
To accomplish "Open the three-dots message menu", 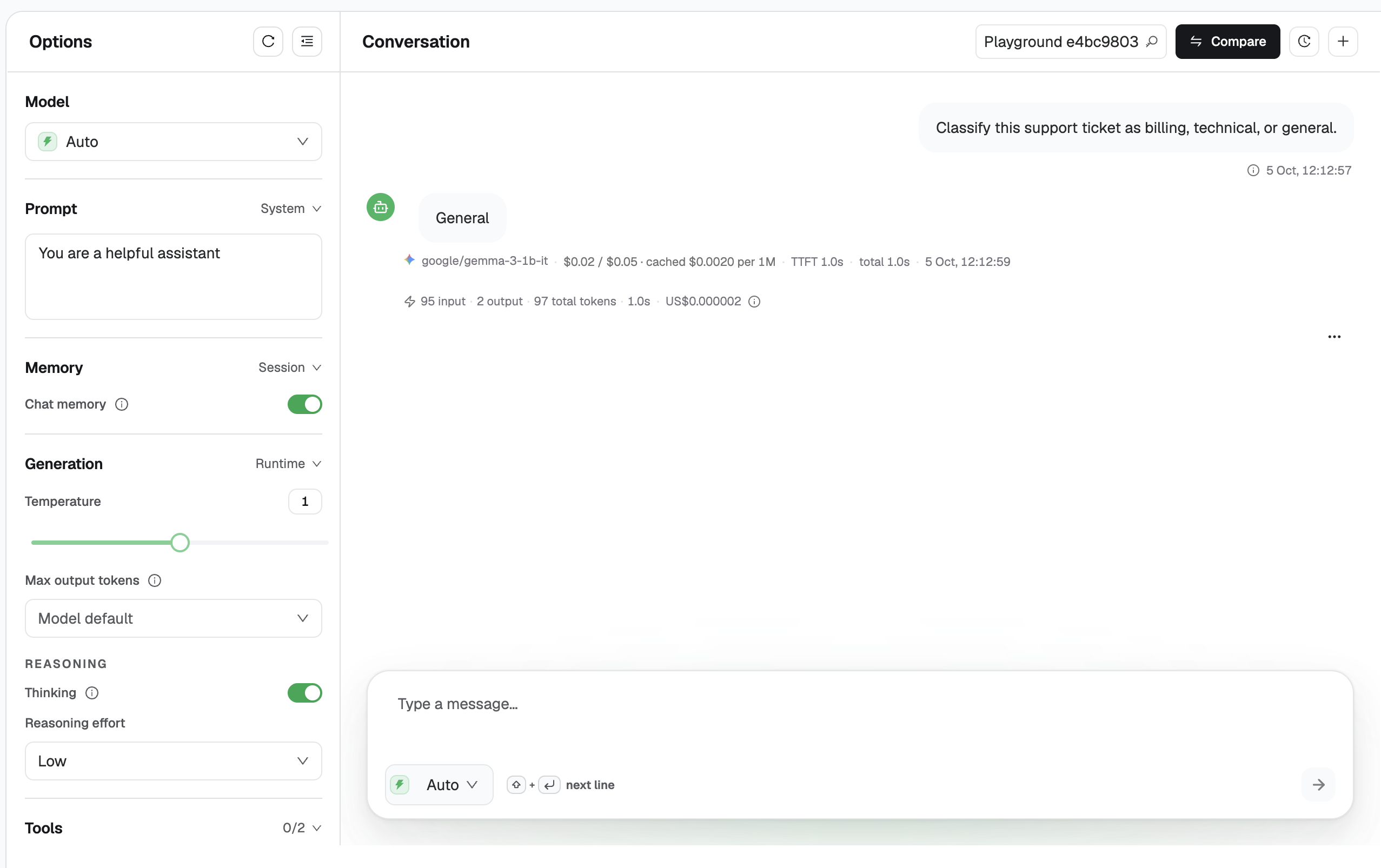I will tap(1334, 337).
